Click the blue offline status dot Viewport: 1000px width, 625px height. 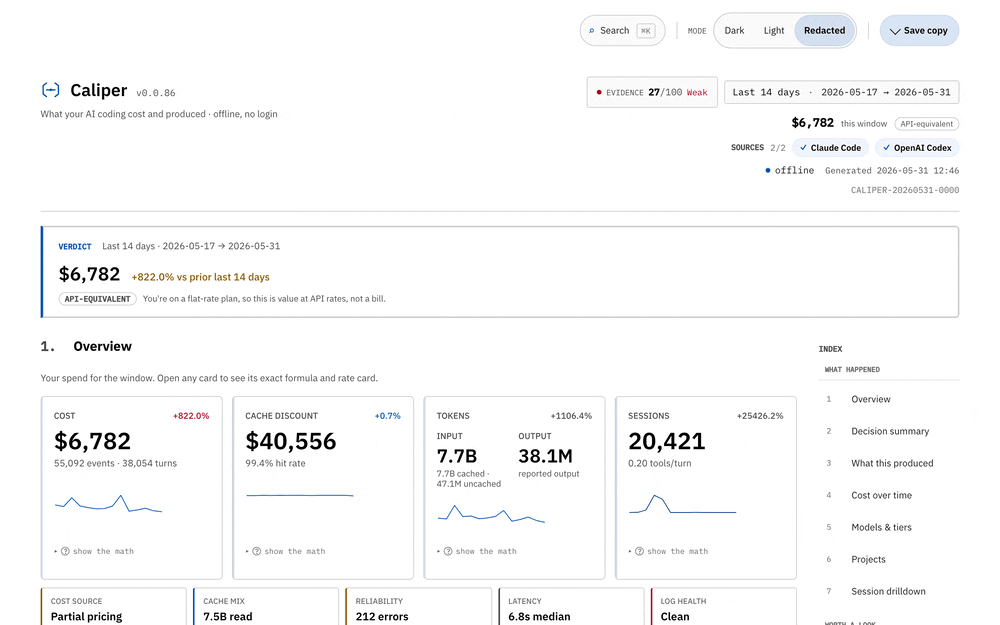768,170
